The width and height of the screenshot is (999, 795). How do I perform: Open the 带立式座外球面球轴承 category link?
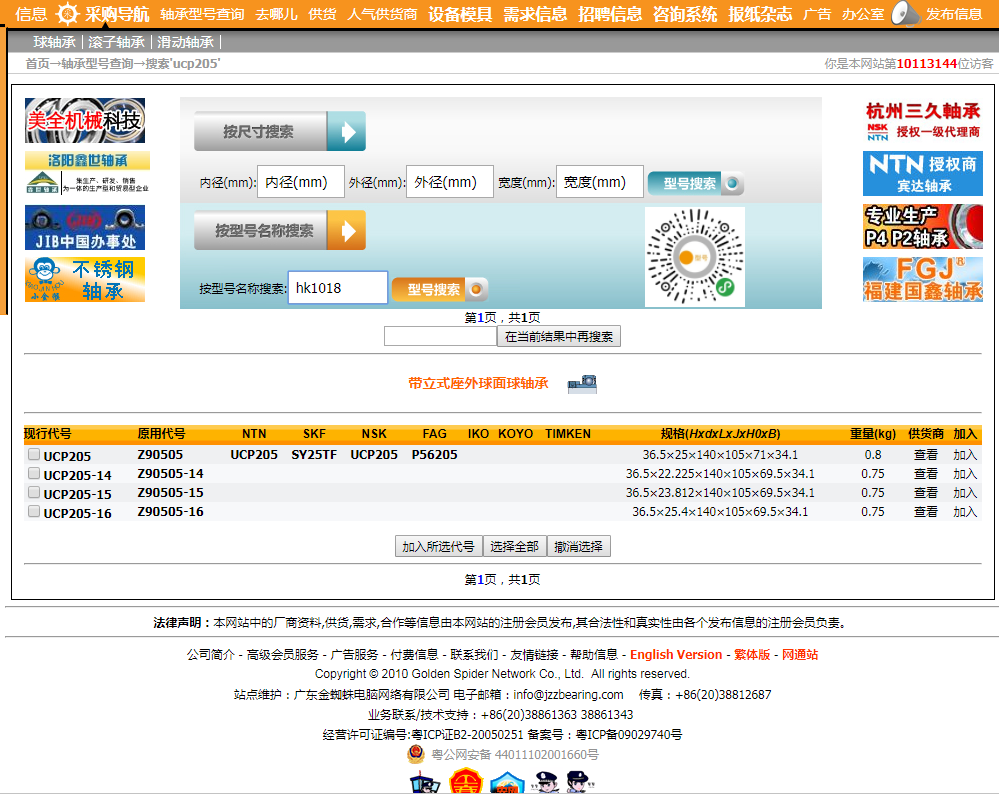pyautogui.click(x=478, y=383)
